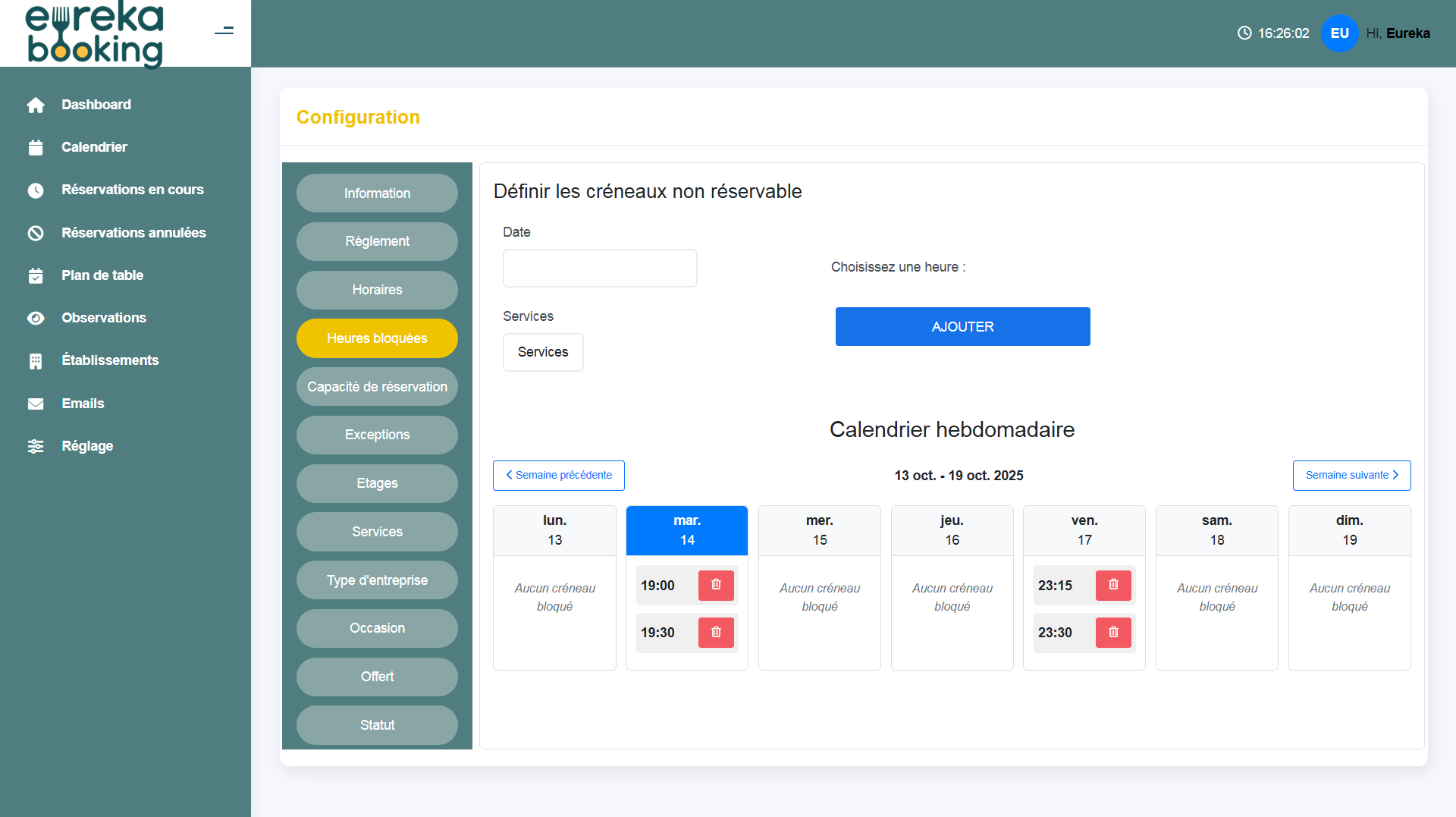Open Calendrier via its calendar icon
This screenshot has width=1456, height=817.
(36, 147)
